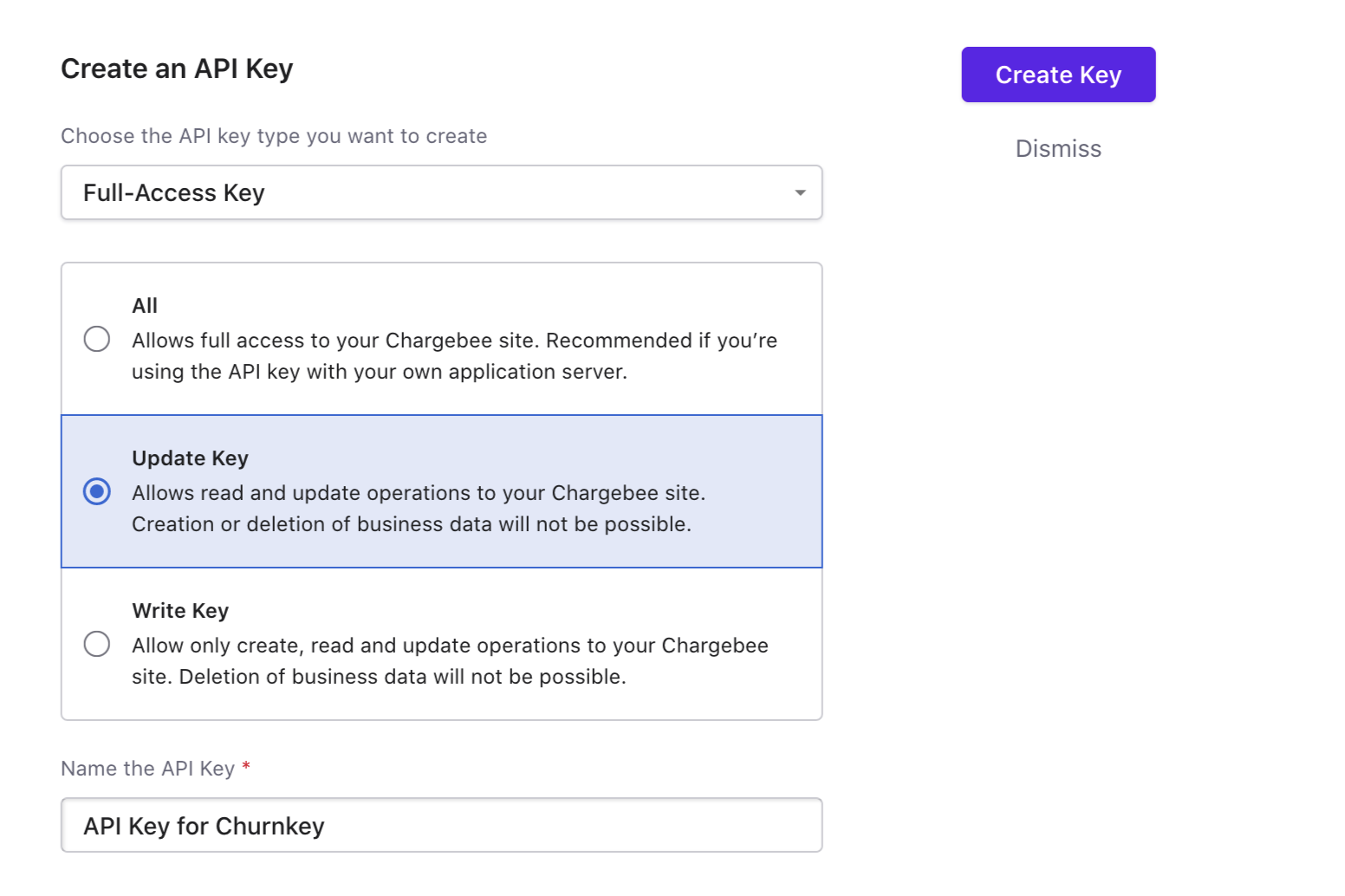The height and width of the screenshot is (896, 1345).
Task: Expand the Full-Access Key selector
Action: point(441,192)
